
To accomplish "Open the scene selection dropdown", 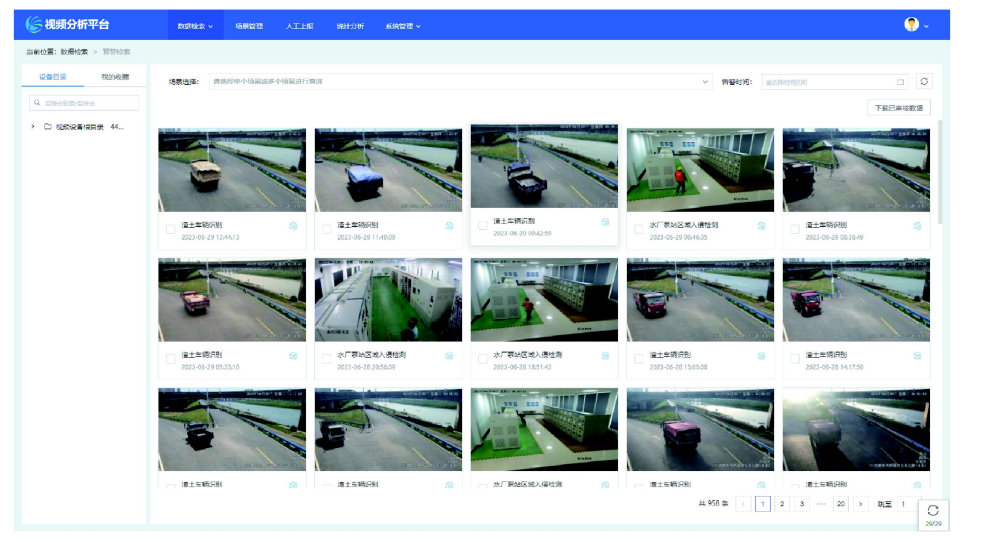I will point(460,81).
